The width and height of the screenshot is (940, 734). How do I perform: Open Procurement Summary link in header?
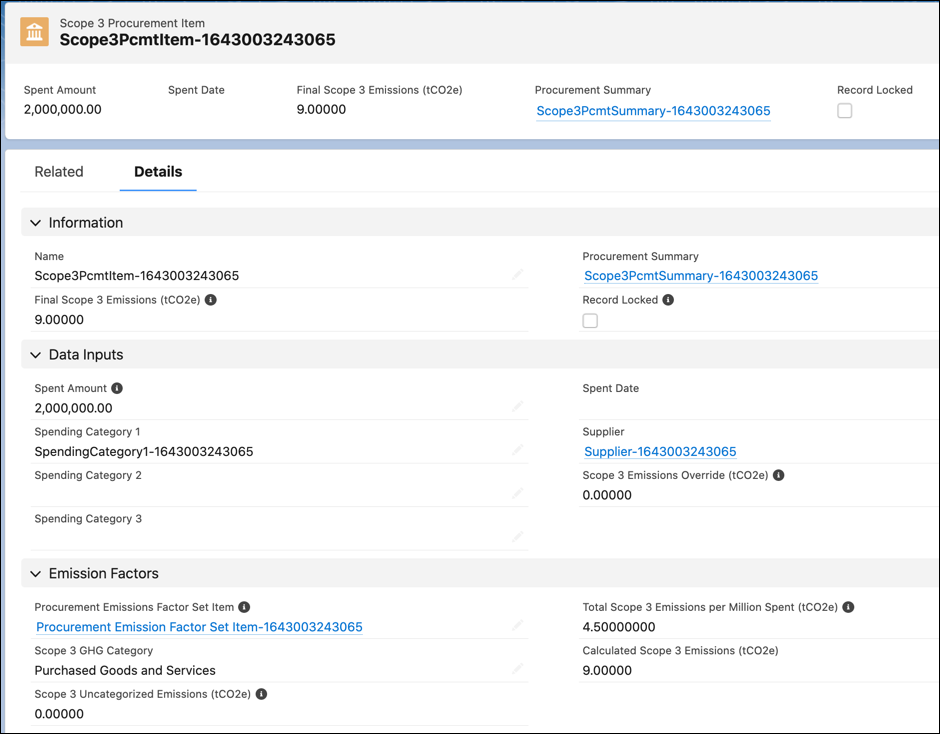653,111
